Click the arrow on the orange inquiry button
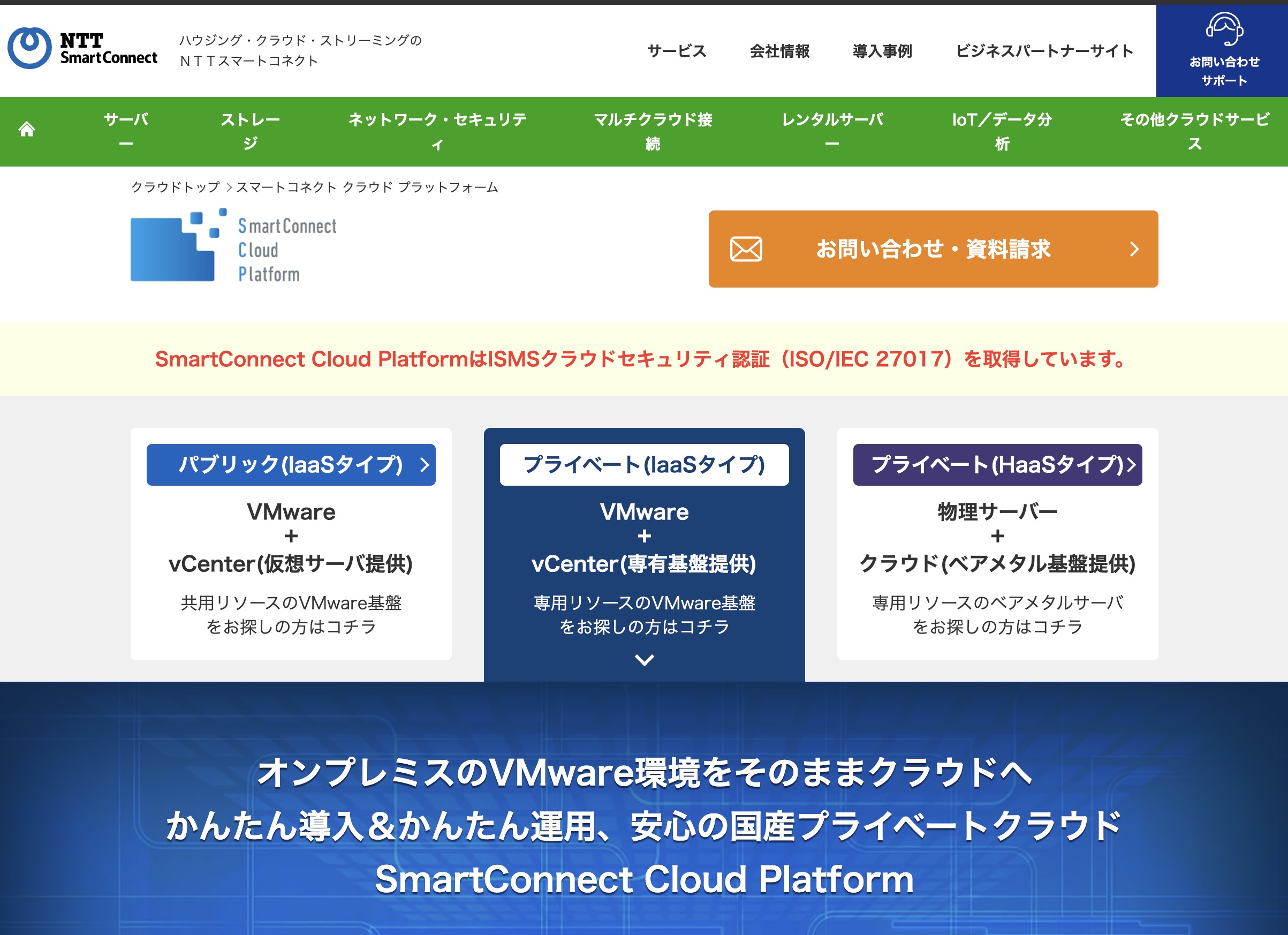 [x=1134, y=249]
